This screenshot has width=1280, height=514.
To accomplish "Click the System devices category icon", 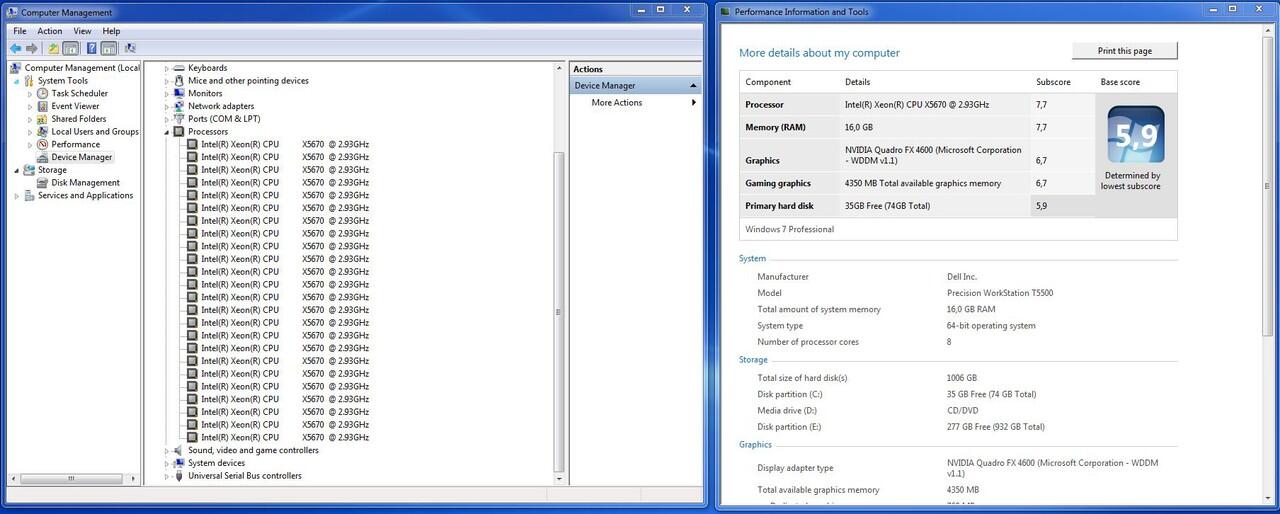I will [179, 463].
